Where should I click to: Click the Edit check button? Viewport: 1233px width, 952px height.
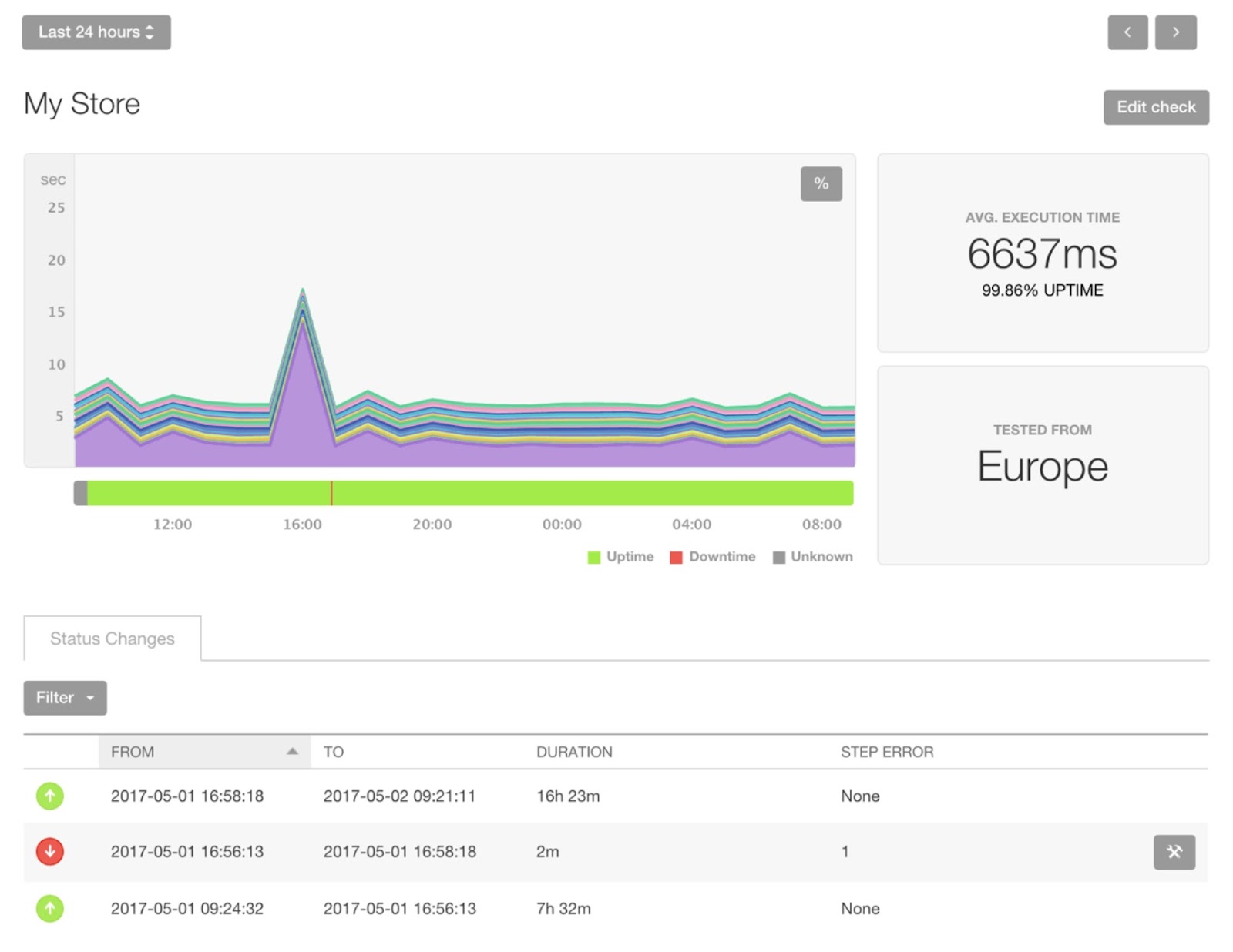coord(1156,107)
